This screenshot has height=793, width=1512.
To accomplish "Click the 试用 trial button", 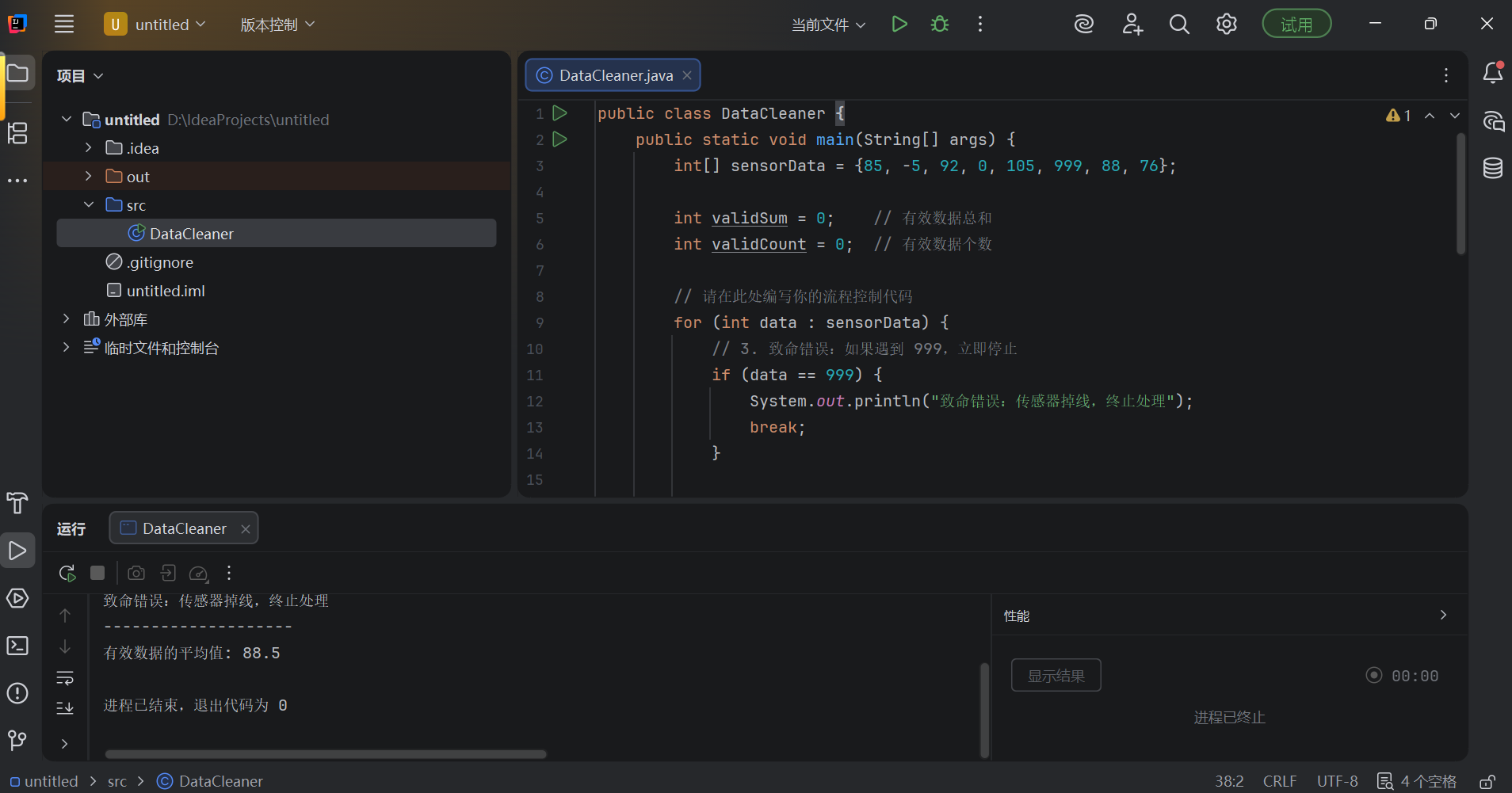I will 1296,25.
